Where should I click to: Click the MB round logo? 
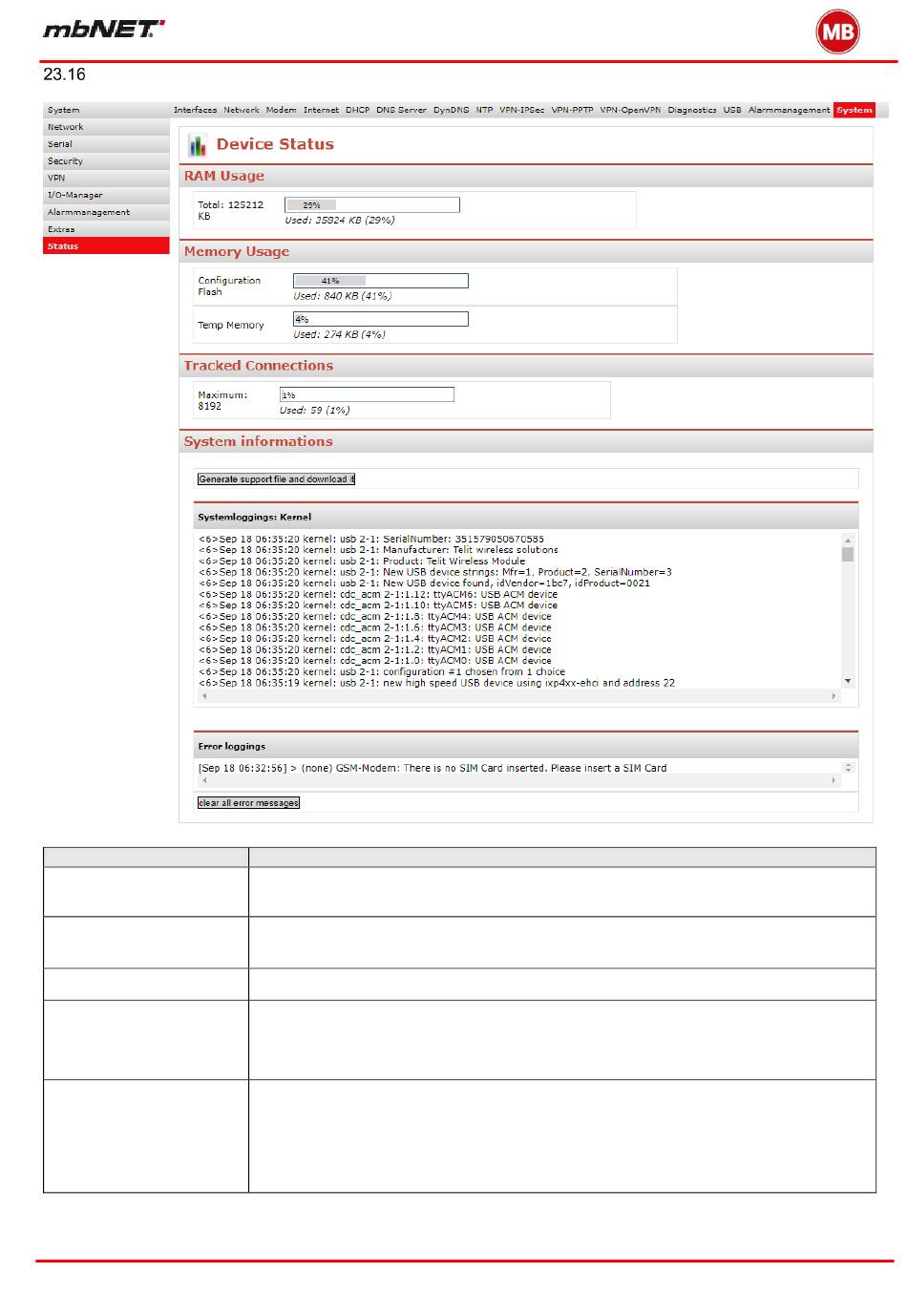[837, 32]
